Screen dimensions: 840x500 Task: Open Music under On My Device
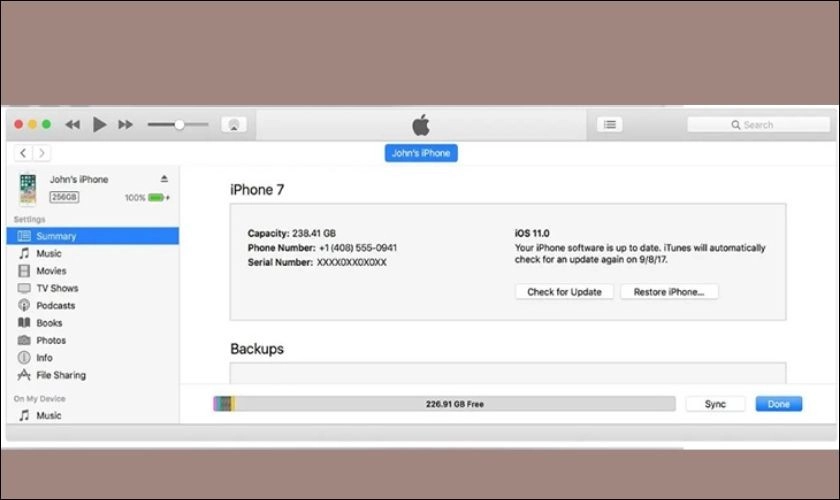(x=93, y=415)
